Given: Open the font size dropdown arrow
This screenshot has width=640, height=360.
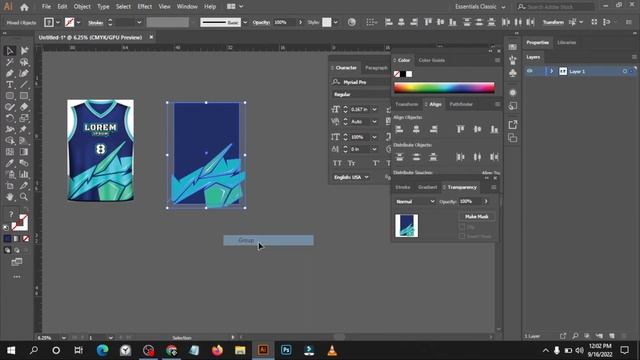Looking at the screenshot, I should [374, 109].
